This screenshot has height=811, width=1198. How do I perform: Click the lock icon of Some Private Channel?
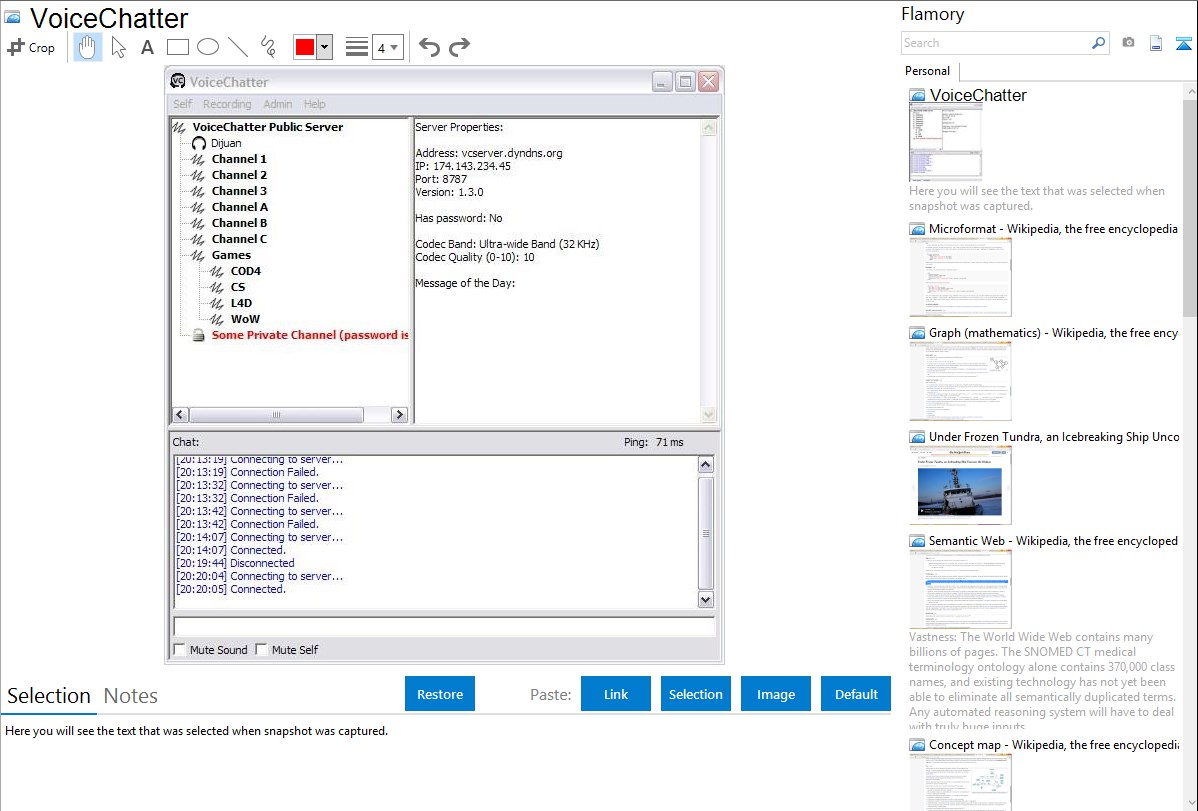198,336
